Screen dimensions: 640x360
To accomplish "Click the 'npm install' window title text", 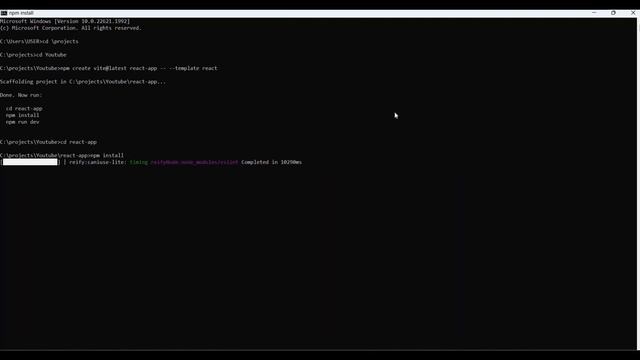I will tap(21, 13).
